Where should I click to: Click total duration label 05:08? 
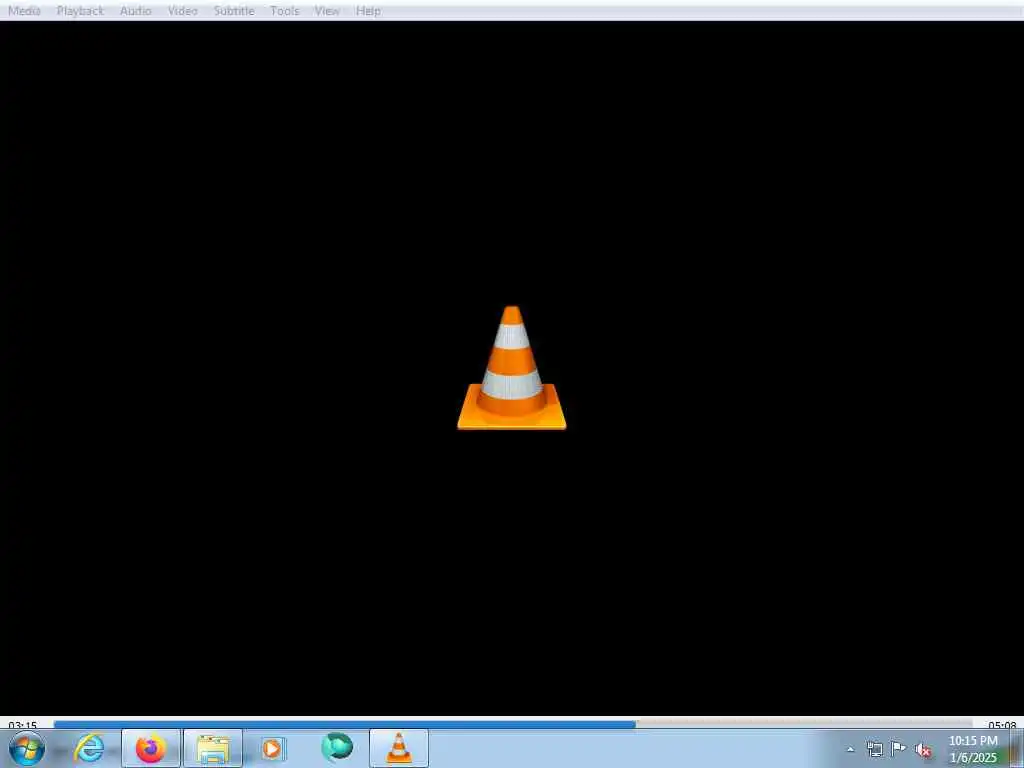1002,725
